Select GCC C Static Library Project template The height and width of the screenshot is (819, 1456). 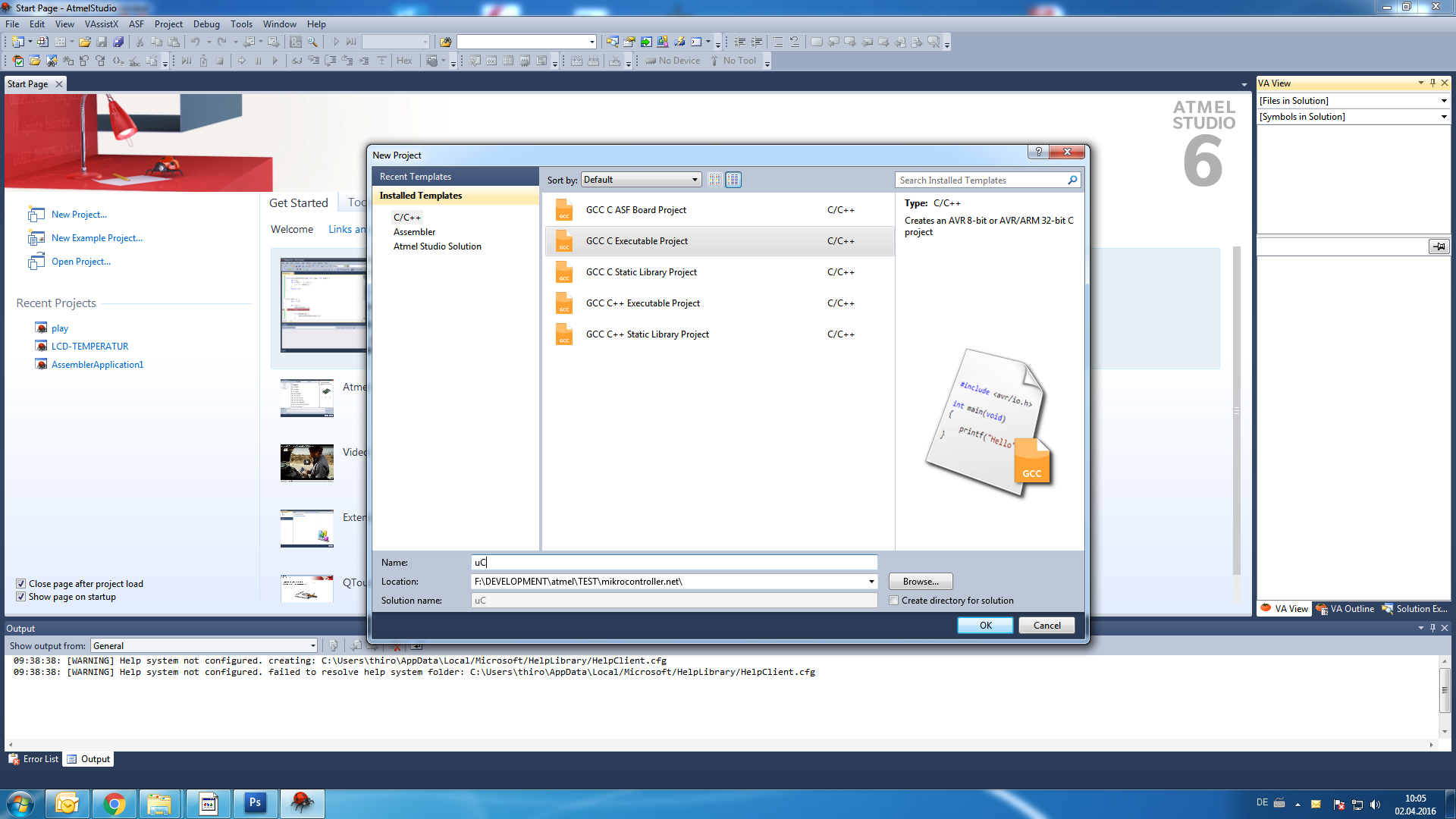pyautogui.click(x=719, y=272)
